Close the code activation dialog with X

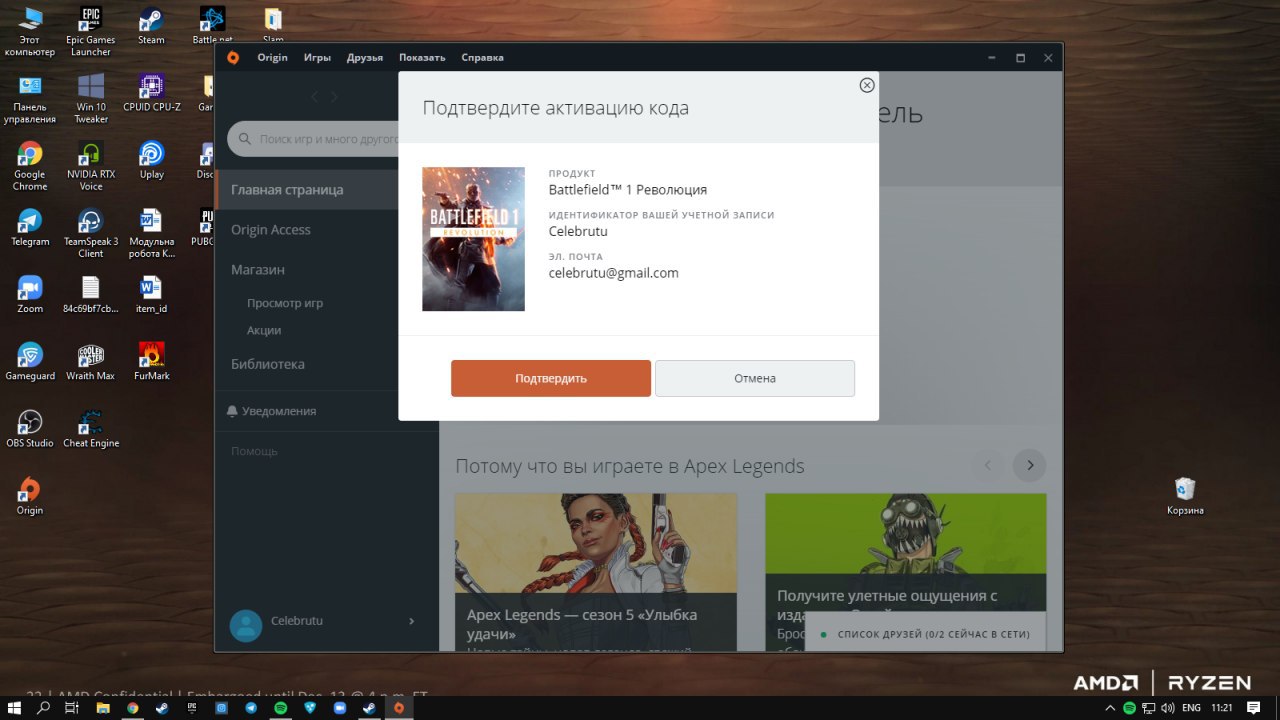(x=867, y=86)
